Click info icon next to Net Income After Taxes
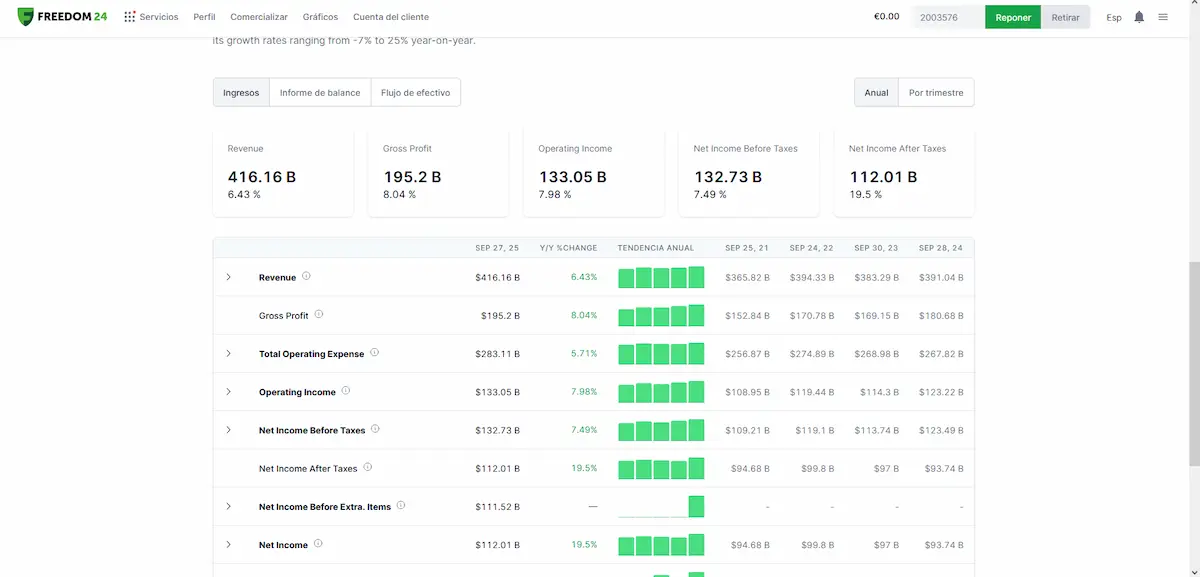 pyautogui.click(x=367, y=467)
